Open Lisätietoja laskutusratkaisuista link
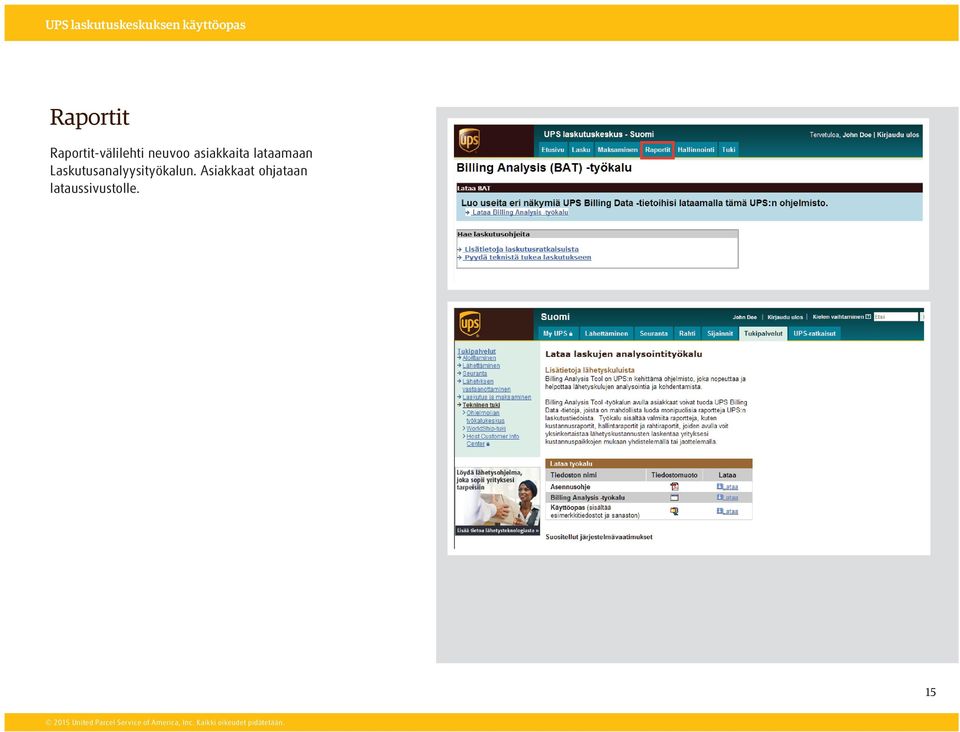Viewport: 960px width, 732px height. click(x=521, y=249)
